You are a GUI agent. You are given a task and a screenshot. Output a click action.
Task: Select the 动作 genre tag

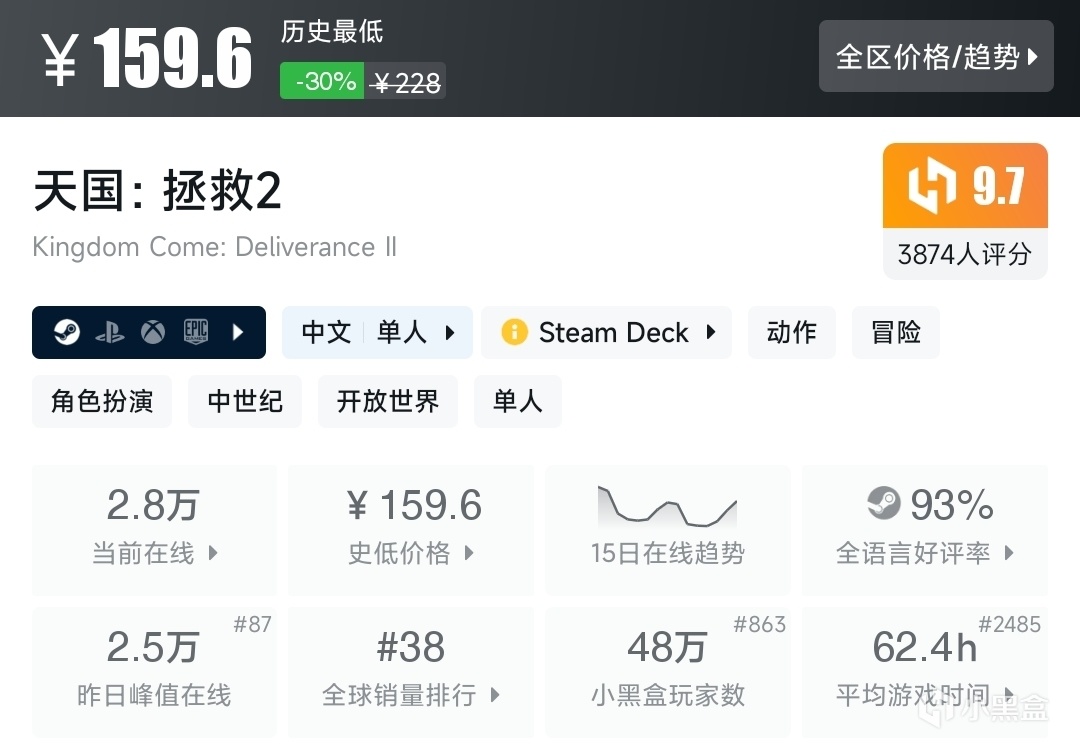(791, 332)
